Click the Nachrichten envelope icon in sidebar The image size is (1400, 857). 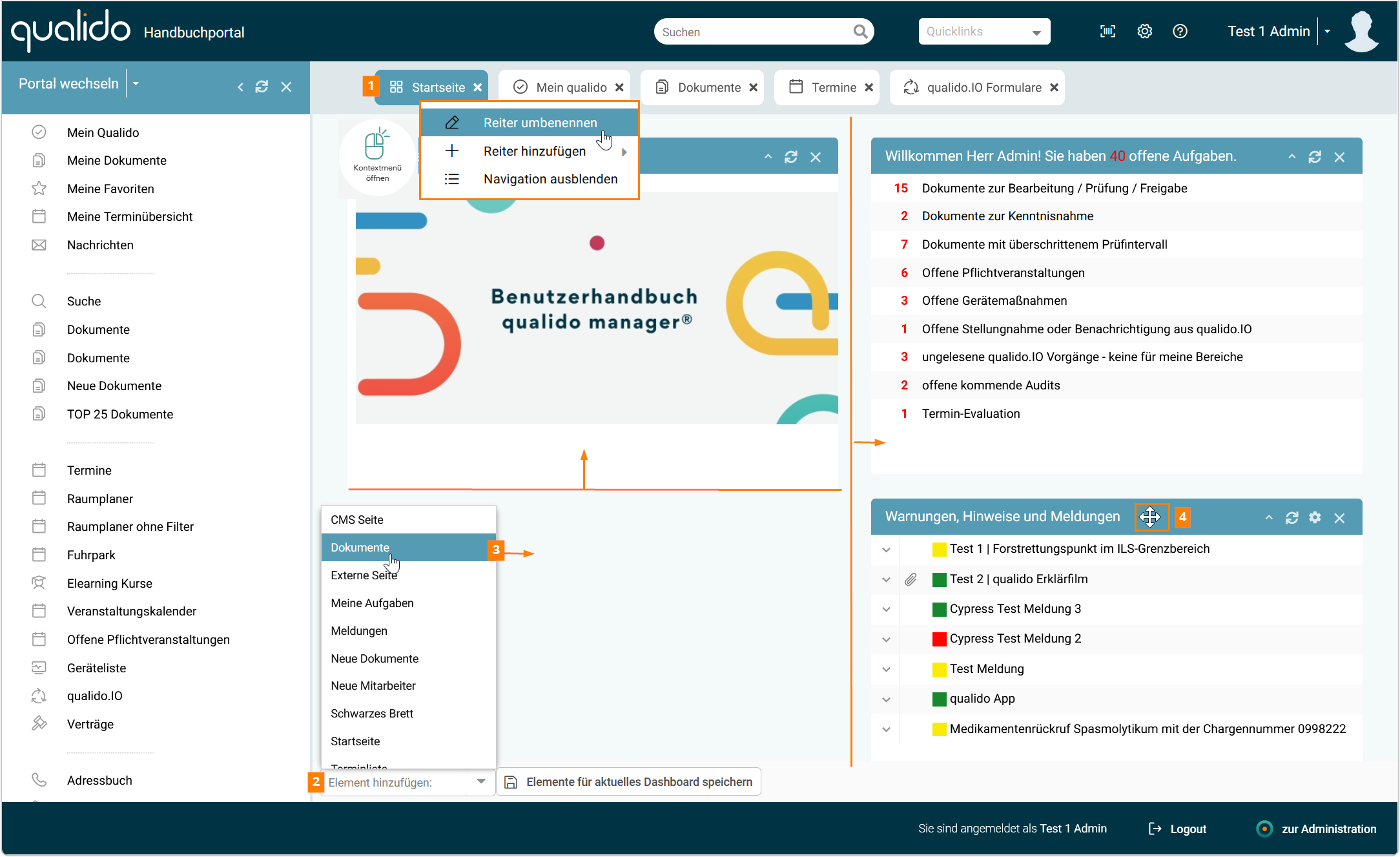[x=39, y=245]
